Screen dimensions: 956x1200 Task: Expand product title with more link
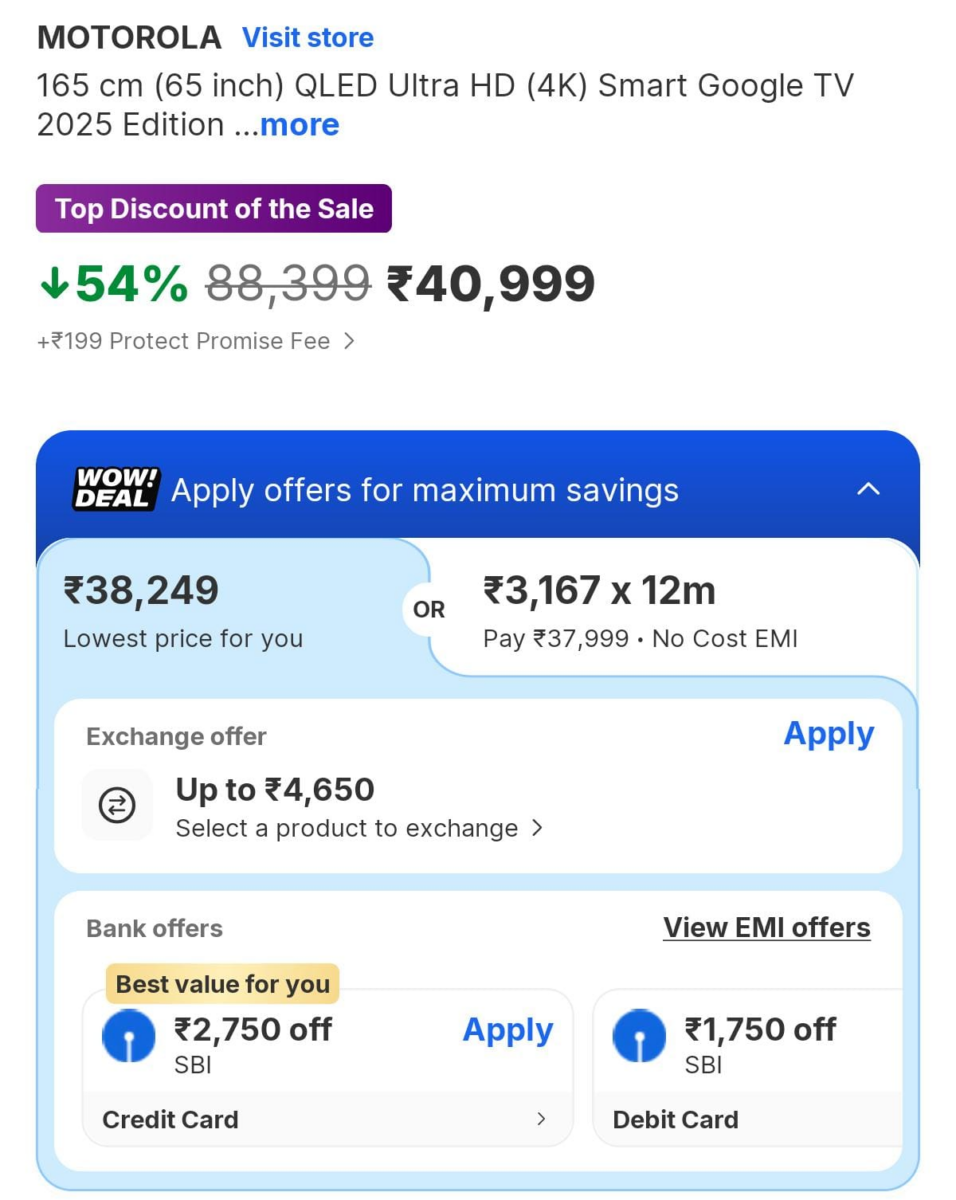[299, 125]
